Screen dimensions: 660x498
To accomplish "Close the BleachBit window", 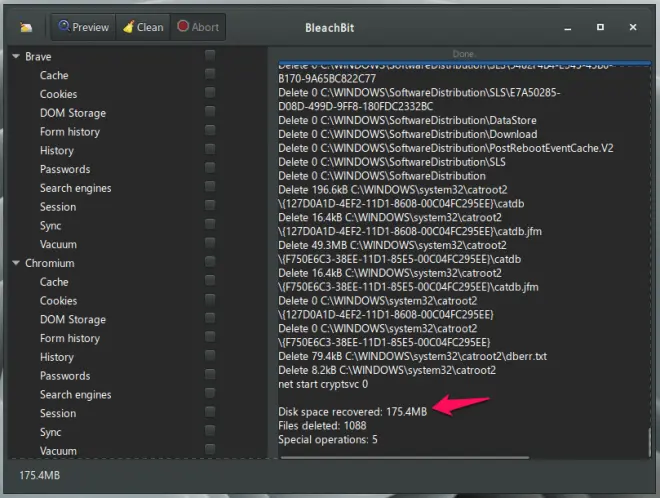I will point(633,27).
